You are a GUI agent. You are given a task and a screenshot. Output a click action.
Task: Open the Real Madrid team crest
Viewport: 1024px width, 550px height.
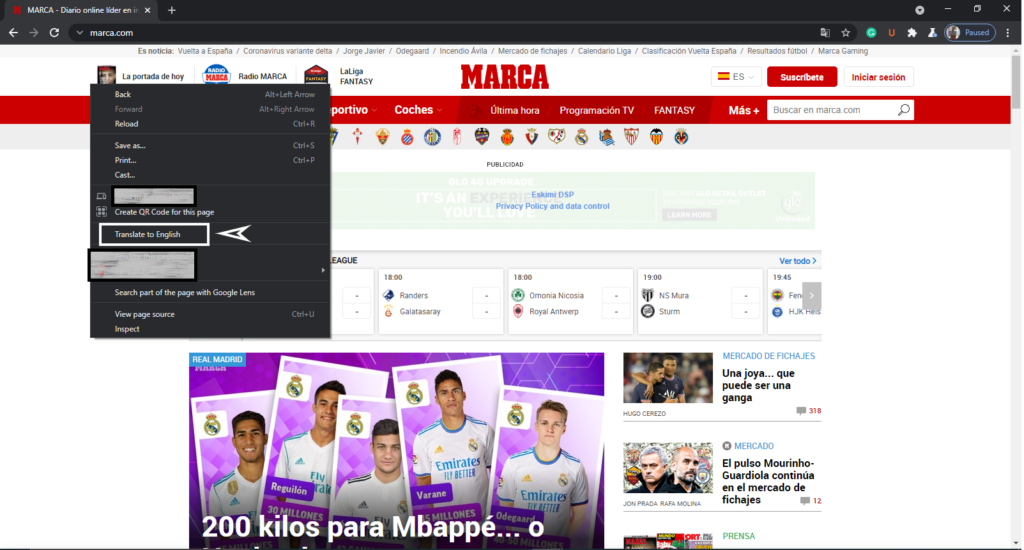pyautogui.click(x=581, y=137)
